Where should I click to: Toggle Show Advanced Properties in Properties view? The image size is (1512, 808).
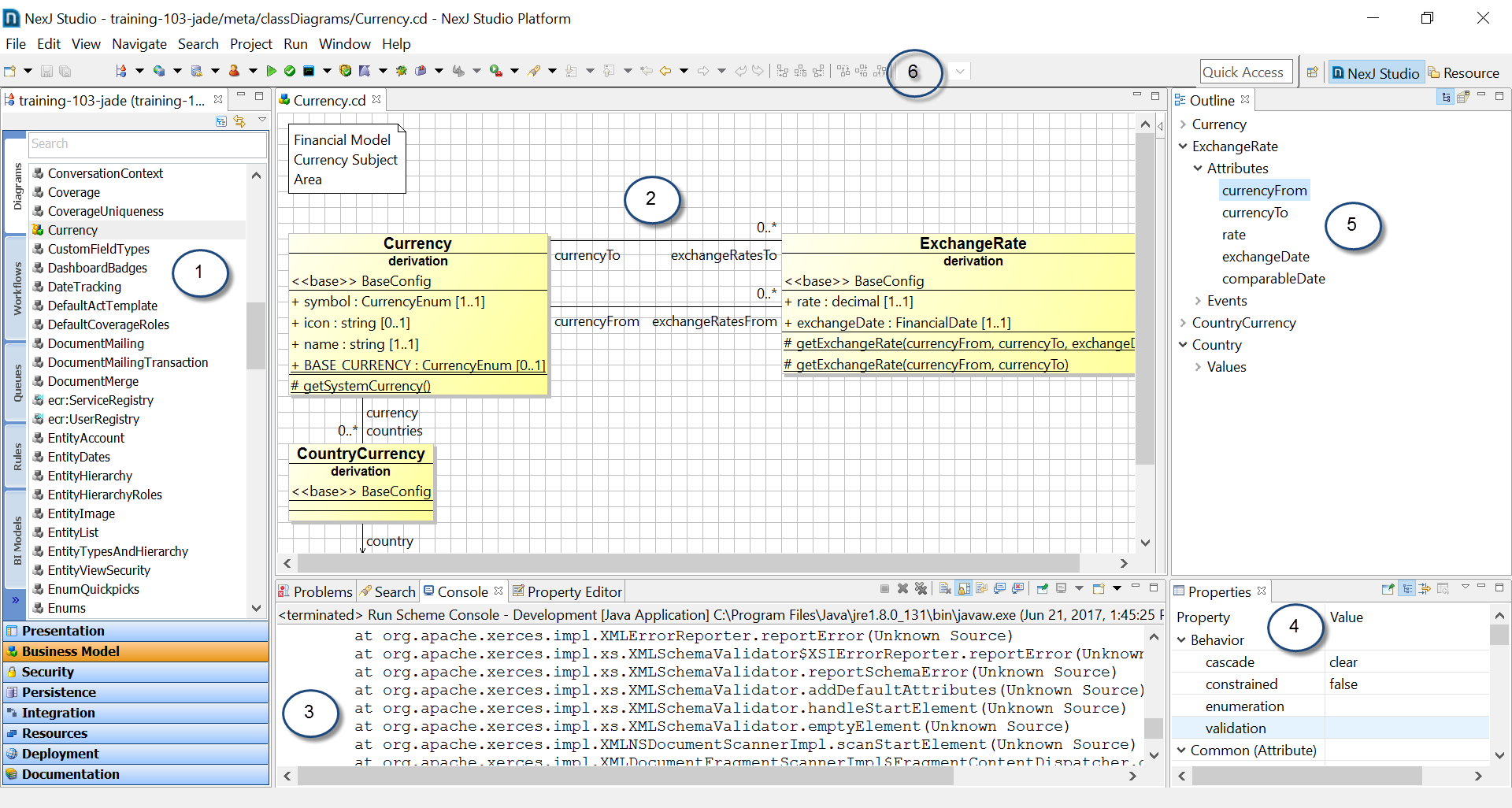pos(1425,589)
